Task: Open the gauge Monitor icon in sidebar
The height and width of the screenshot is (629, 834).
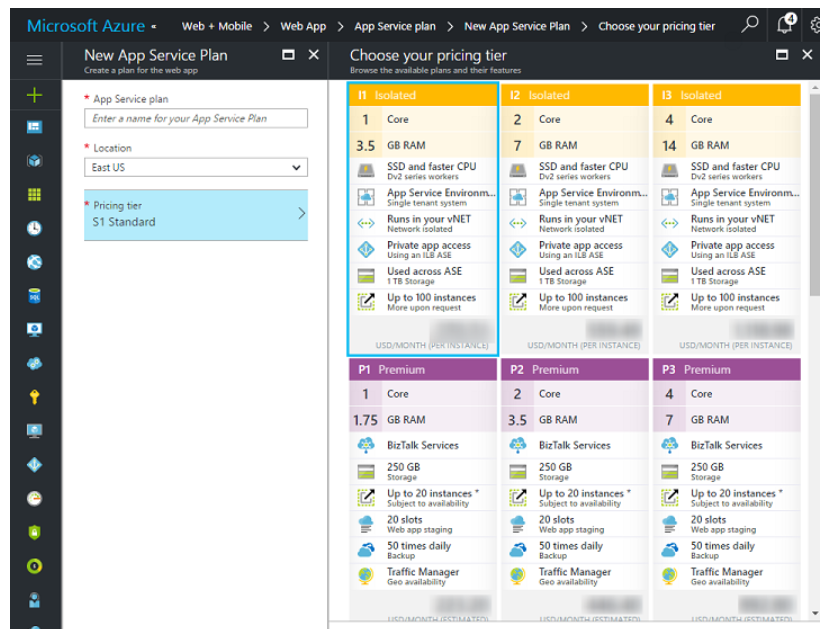Action: click(35, 498)
